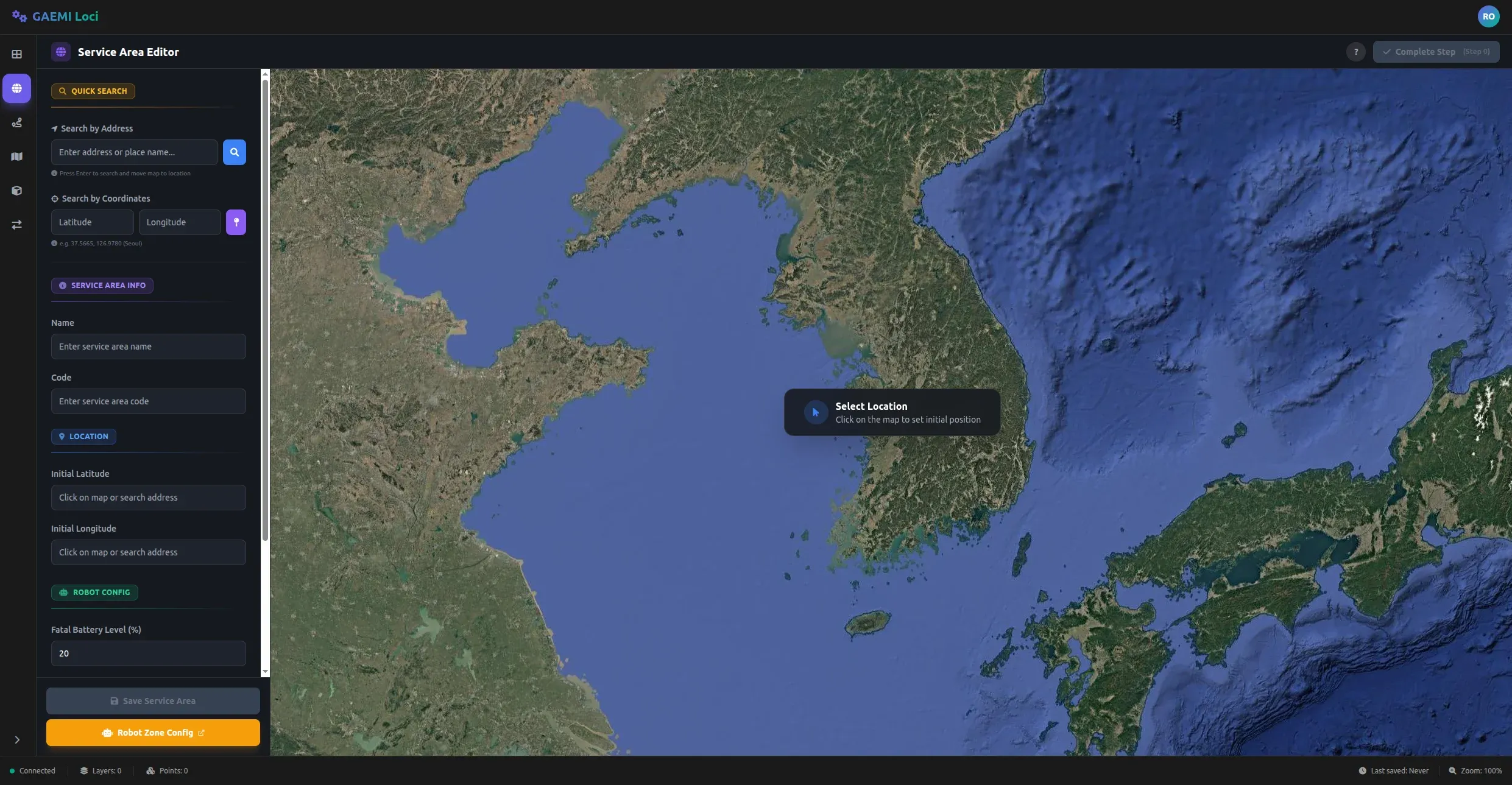
Task: Click the ROBOT CONFIG section header
Action: [x=94, y=592]
